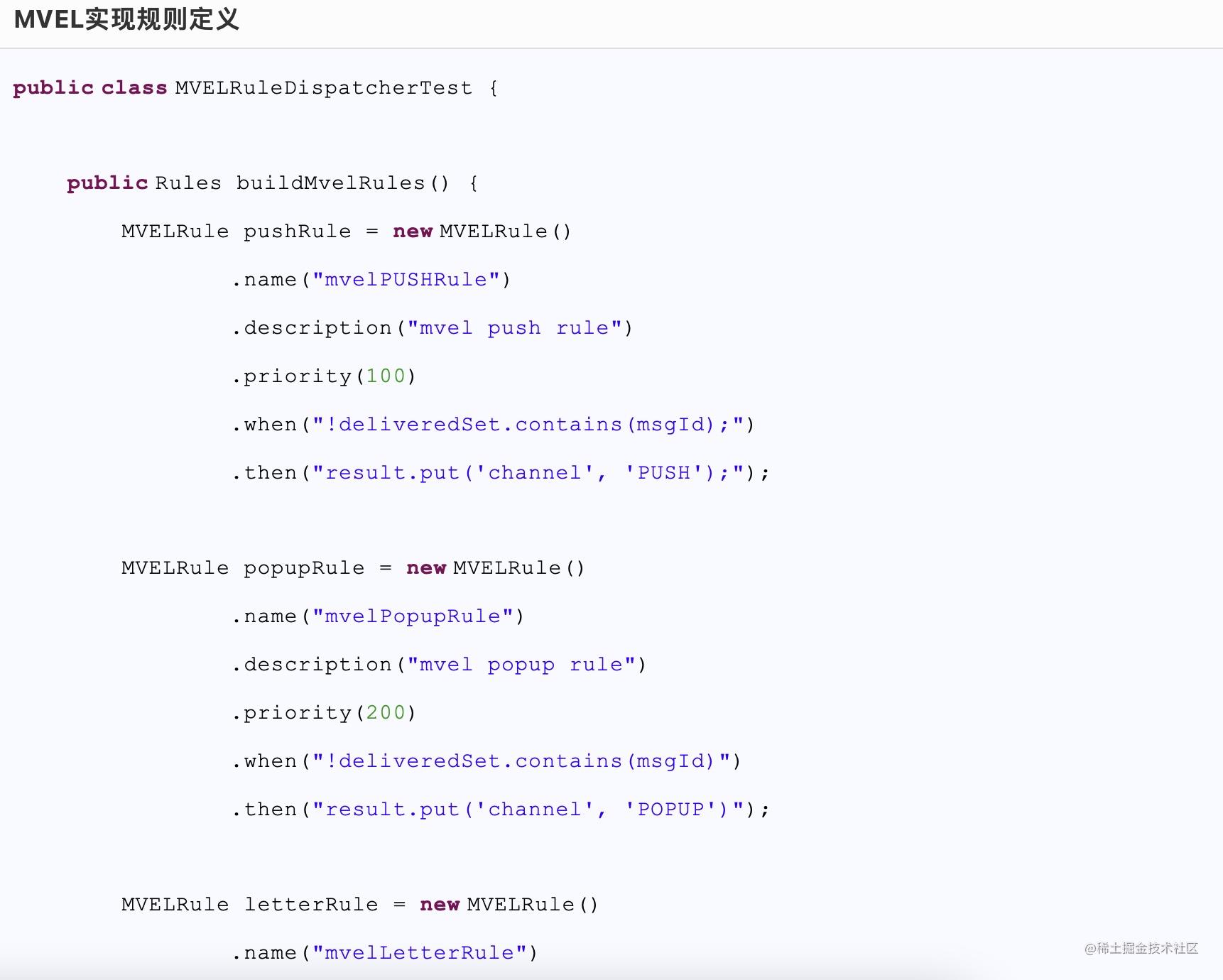Click the Rules return type

pos(188,183)
